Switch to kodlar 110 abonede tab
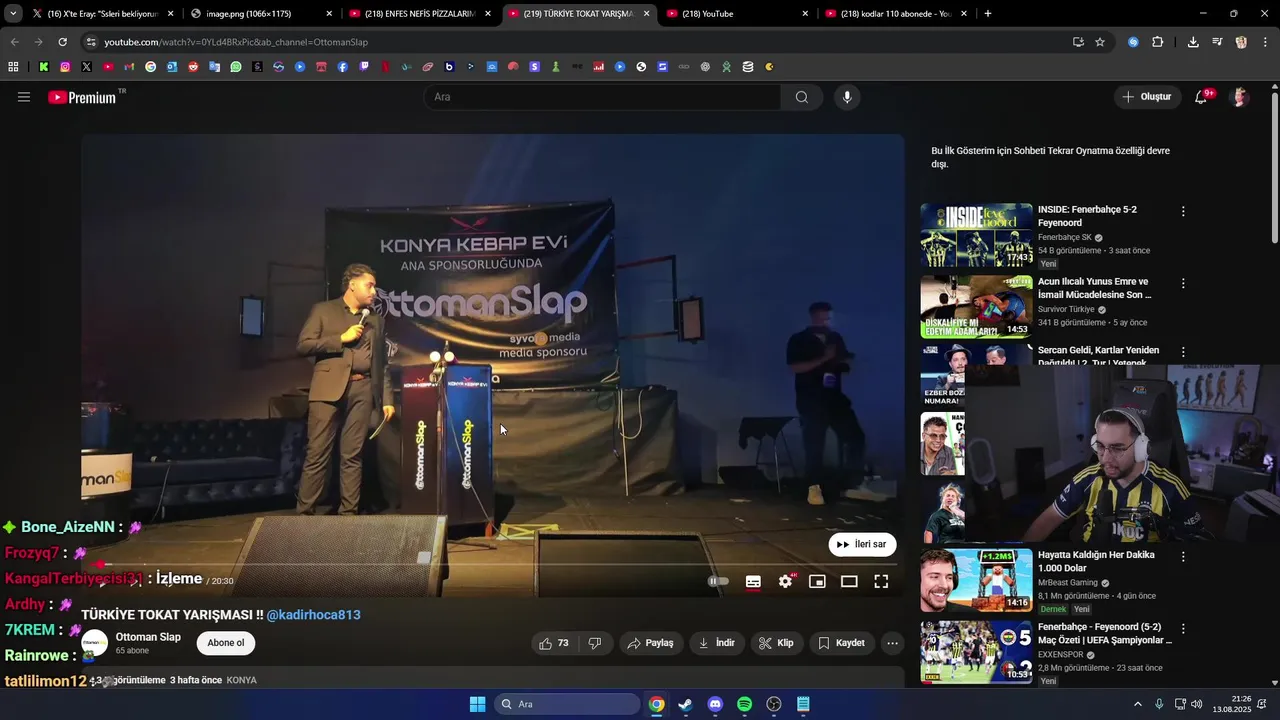1280x720 pixels. click(x=896, y=14)
